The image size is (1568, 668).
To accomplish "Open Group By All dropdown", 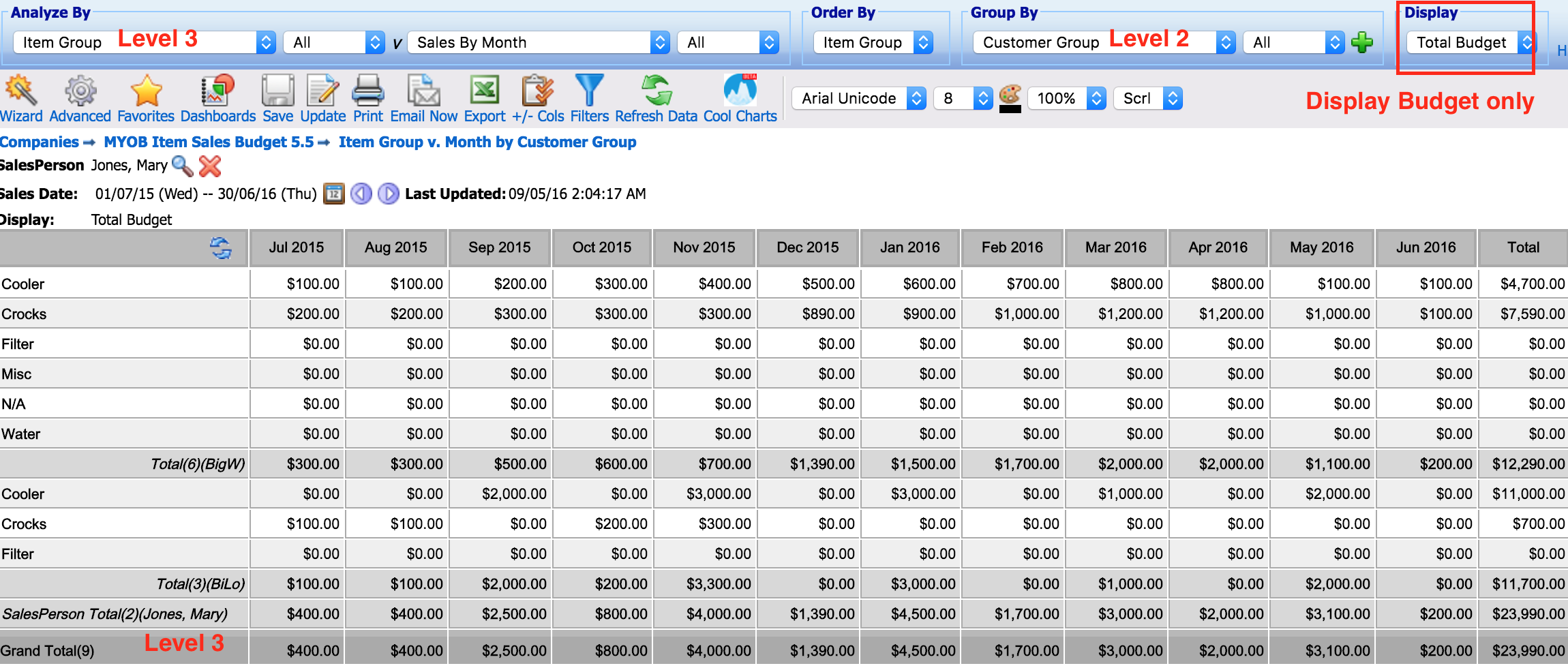I will [1294, 42].
